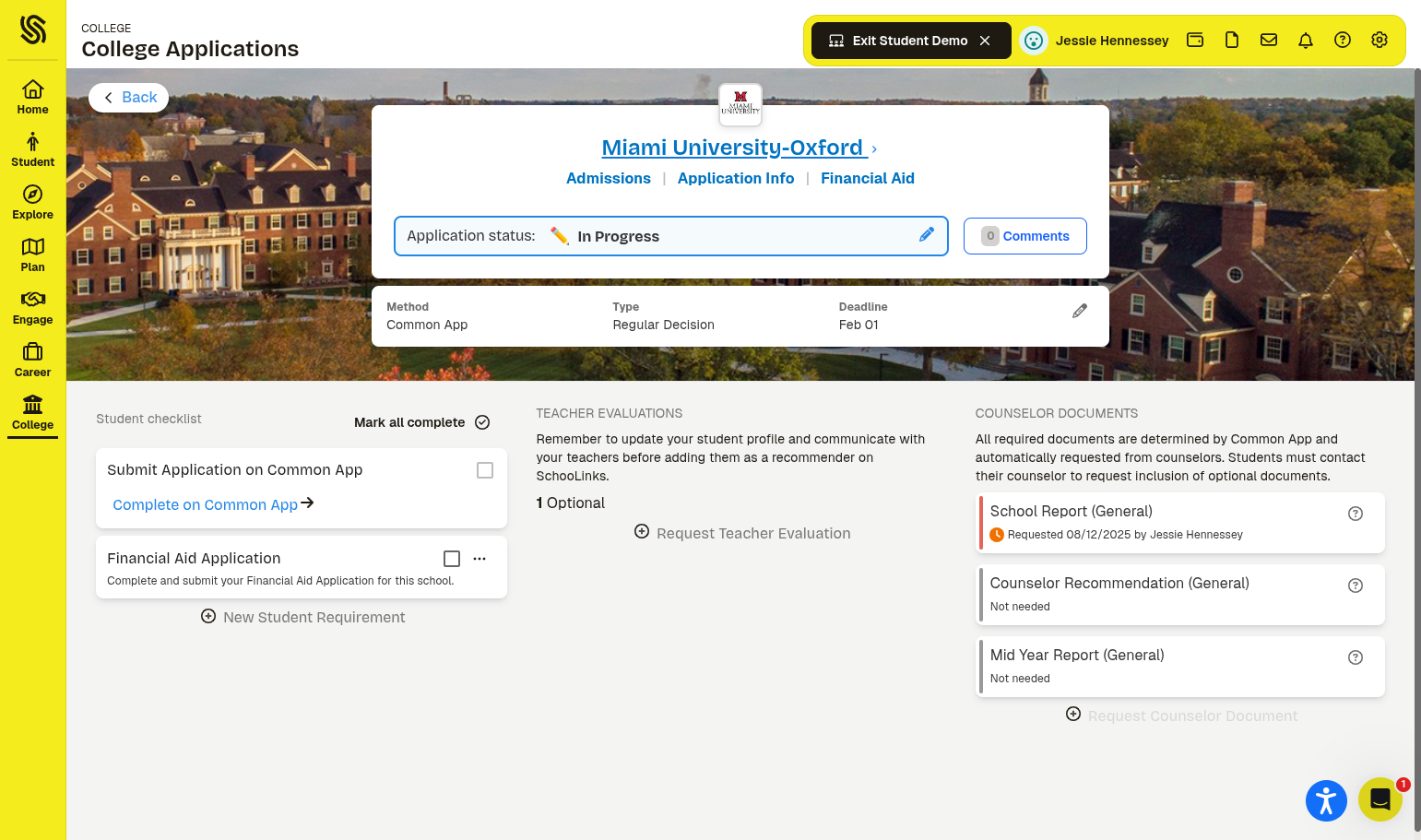Viewport: 1421px width, 840px height.
Task: Edit application status with pencil icon
Action: coord(927,234)
